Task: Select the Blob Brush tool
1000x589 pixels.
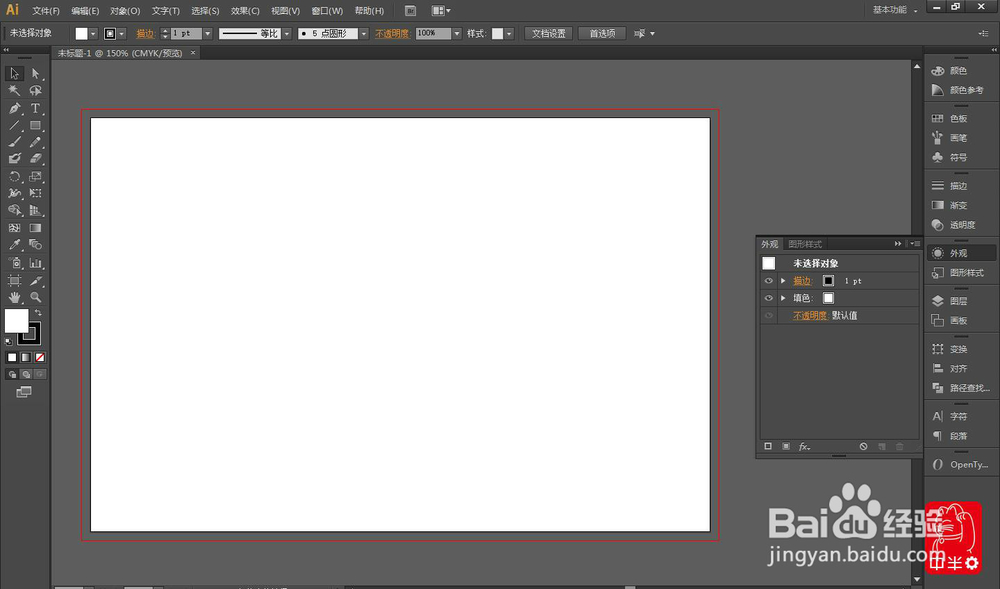Action: 14,158
